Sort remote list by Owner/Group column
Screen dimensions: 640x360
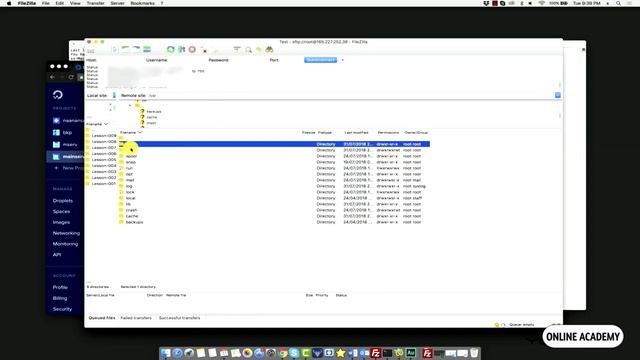(x=416, y=133)
